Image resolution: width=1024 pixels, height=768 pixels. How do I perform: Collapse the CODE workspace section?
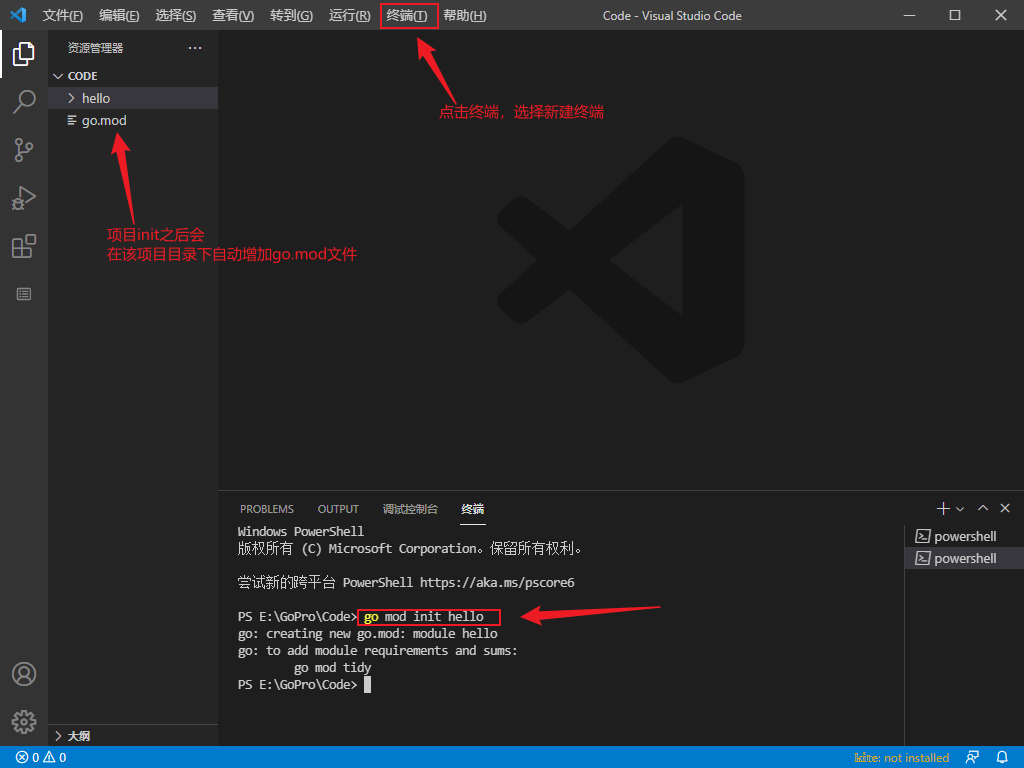(82, 76)
